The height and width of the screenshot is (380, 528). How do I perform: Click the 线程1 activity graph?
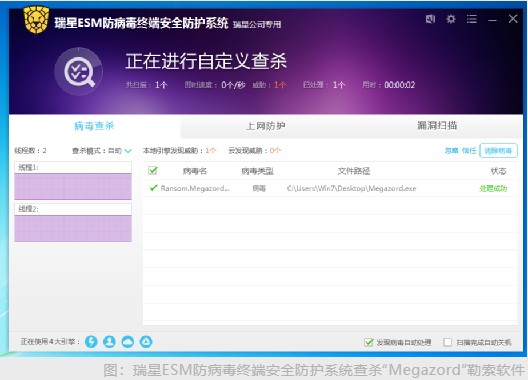[73, 187]
